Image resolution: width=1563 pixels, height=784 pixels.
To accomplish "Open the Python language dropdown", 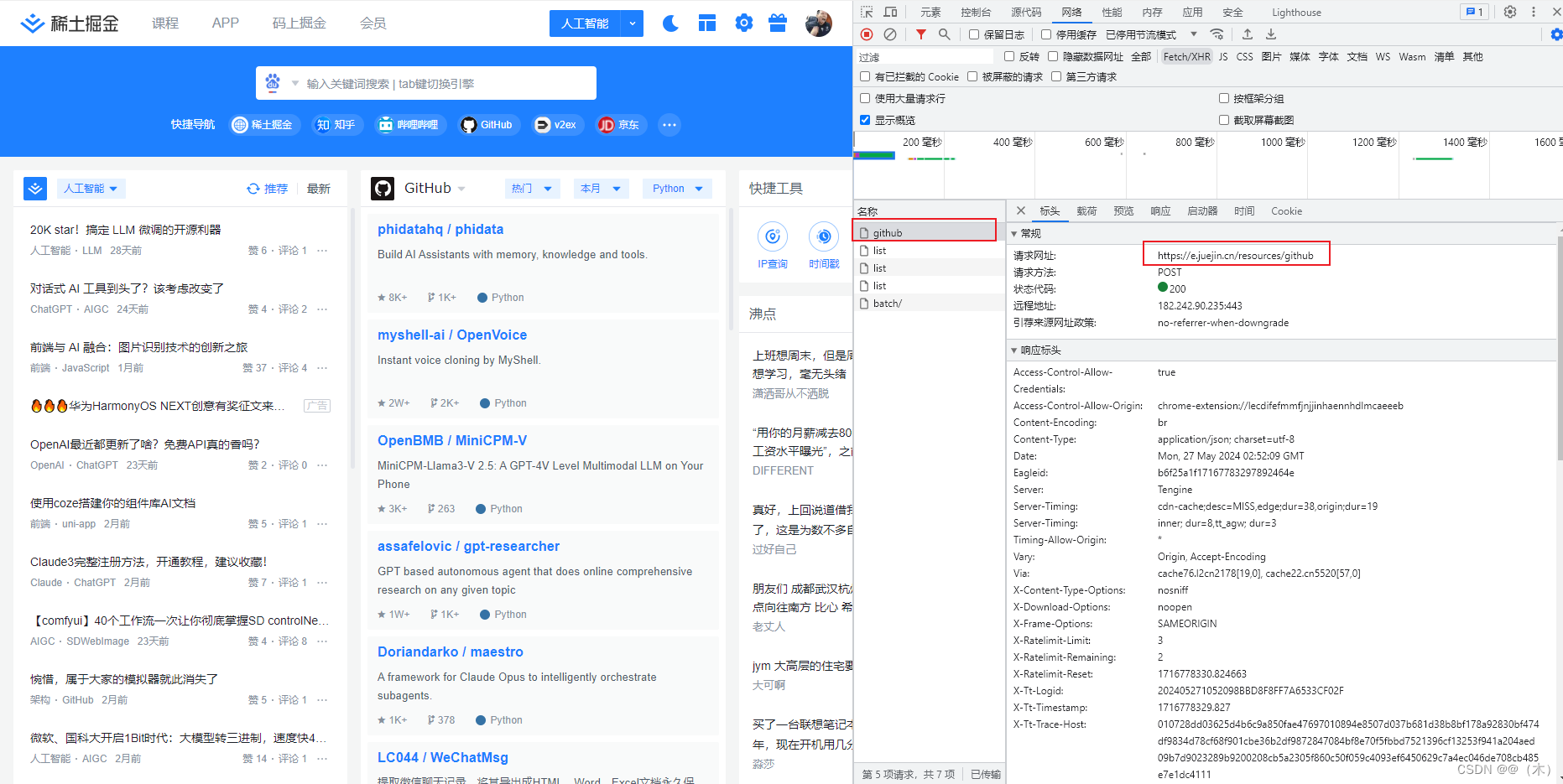I will coord(678,189).
